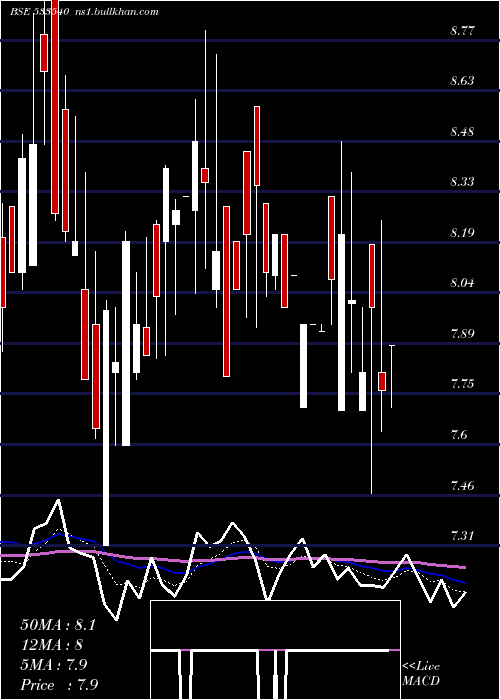The height and width of the screenshot is (700, 500).
Task: Click the 8.48 price axis label
Action: [462, 132]
